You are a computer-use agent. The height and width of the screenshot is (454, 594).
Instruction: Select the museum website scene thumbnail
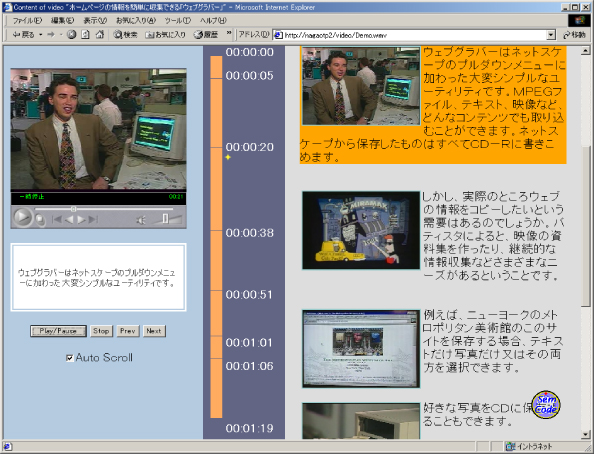[361, 349]
